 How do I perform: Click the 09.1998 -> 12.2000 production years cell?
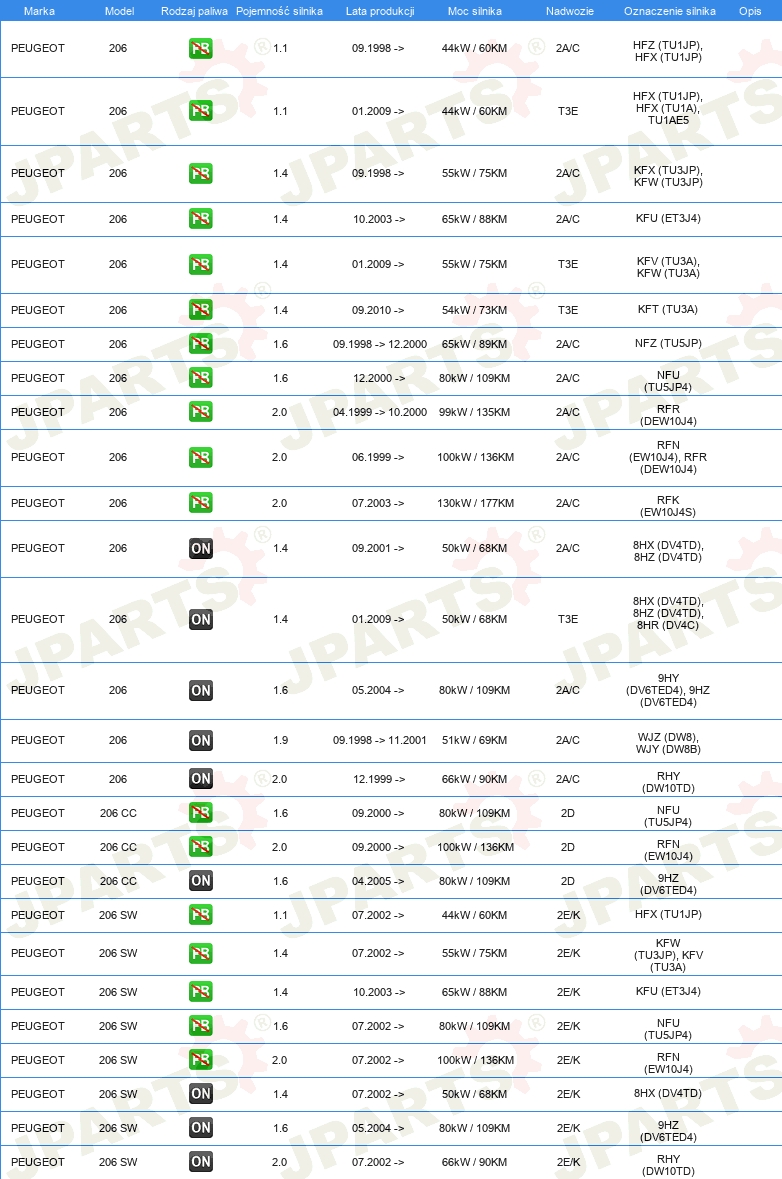(x=380, y=344)
